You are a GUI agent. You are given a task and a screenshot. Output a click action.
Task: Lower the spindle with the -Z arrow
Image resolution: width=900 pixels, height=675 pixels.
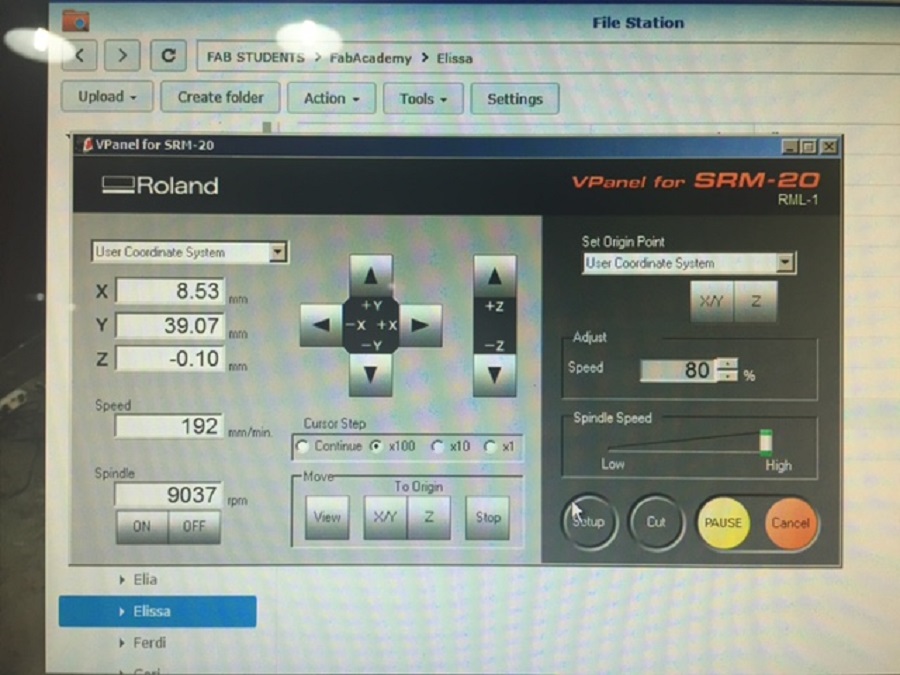[x=494, y=375]
